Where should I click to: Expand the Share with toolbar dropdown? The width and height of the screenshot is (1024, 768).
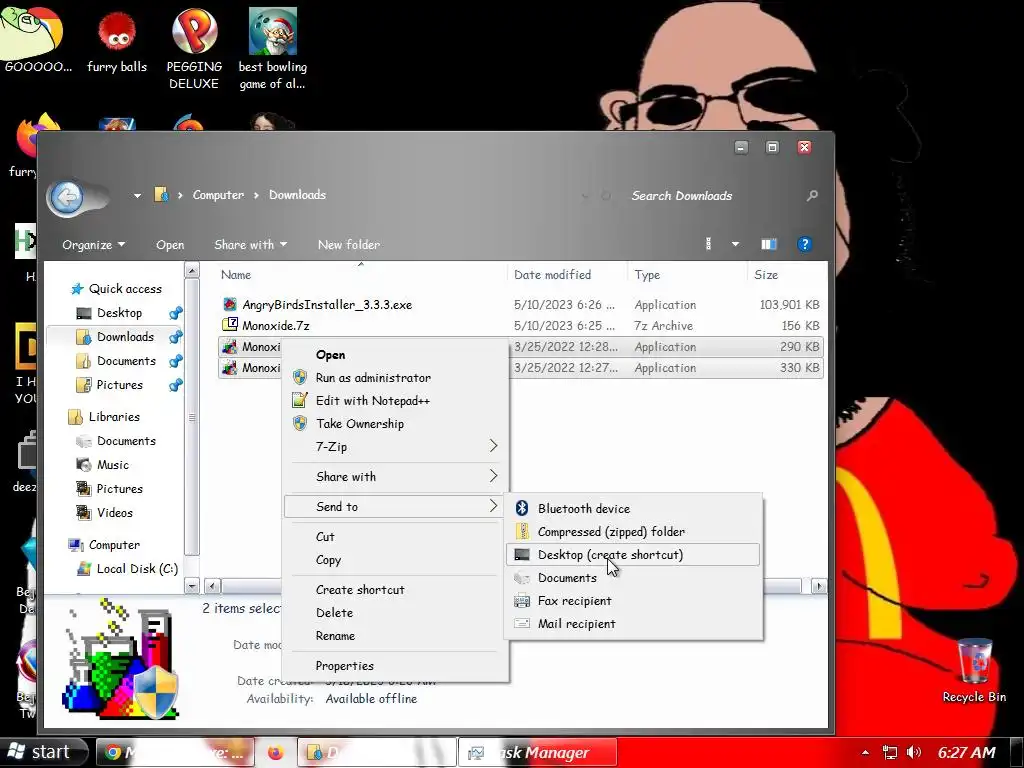coord(251,245)
